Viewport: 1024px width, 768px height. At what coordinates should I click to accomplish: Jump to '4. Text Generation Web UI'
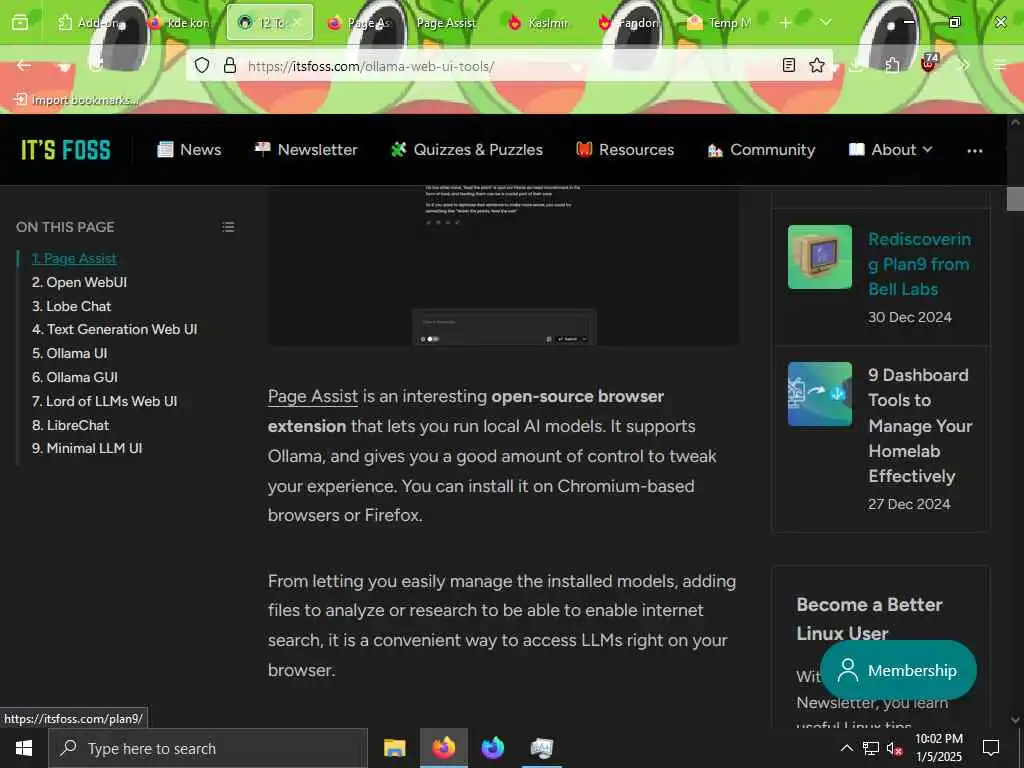click(x=114, y=329)
